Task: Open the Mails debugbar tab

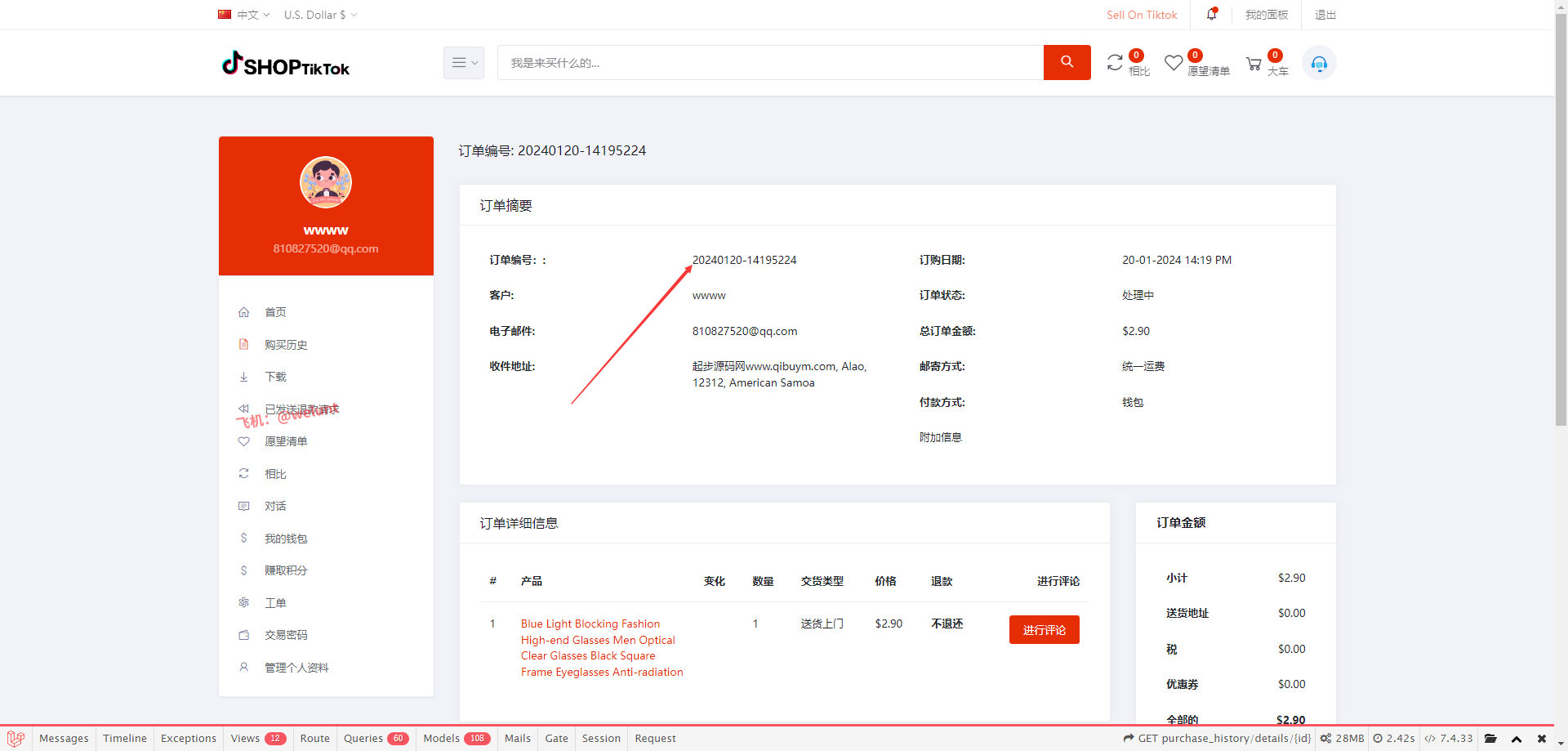Action: click(x=518, y=738)
